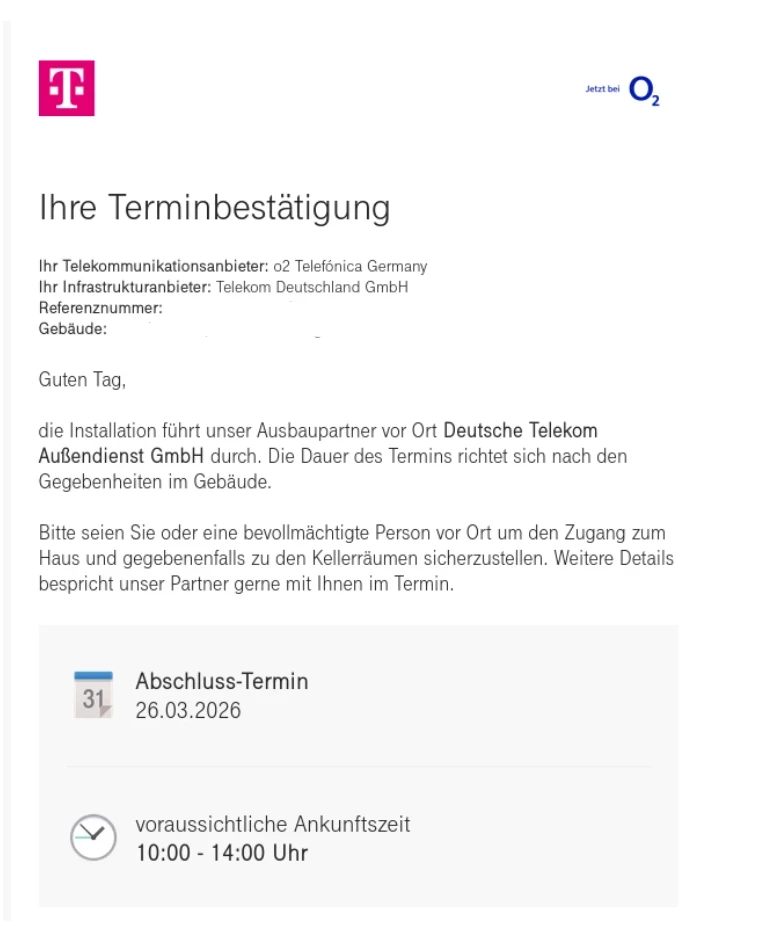Click the 'Jetzt bei' text beside O2

tap(602, 89)
